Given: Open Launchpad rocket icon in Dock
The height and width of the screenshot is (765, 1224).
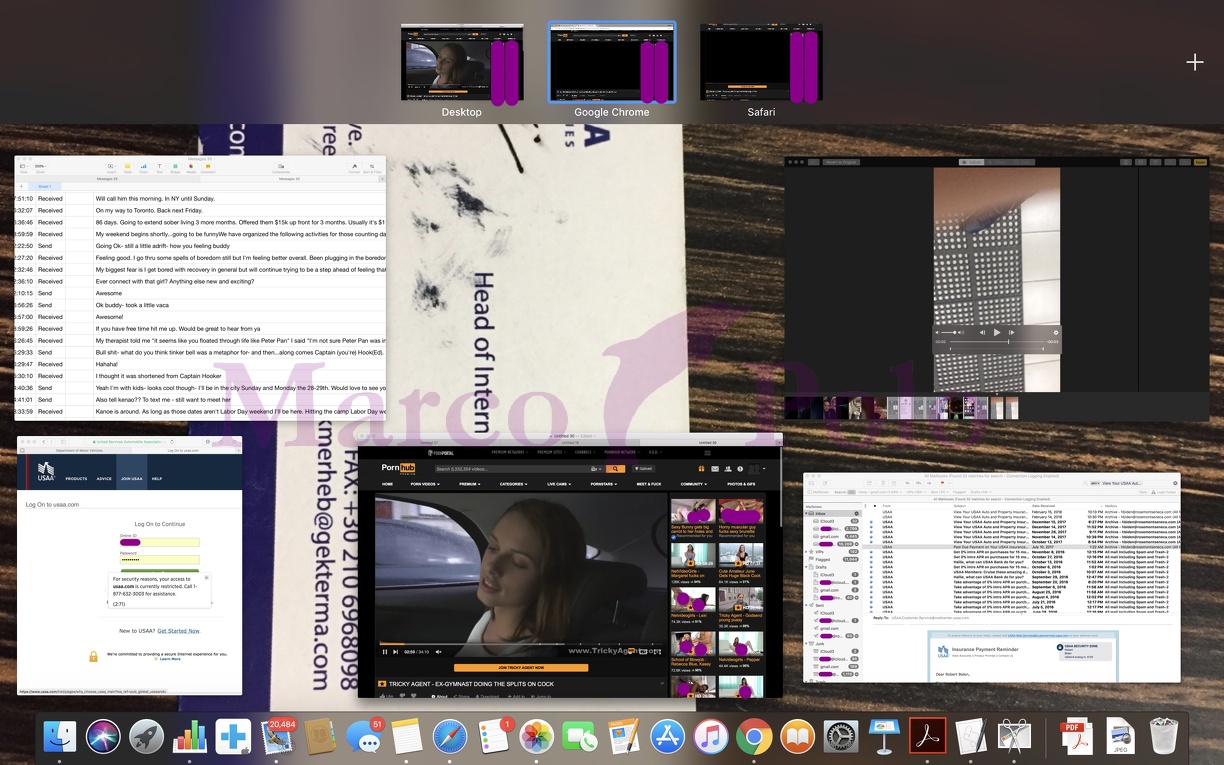Looking at the screenshot, I should click(147, 738).
